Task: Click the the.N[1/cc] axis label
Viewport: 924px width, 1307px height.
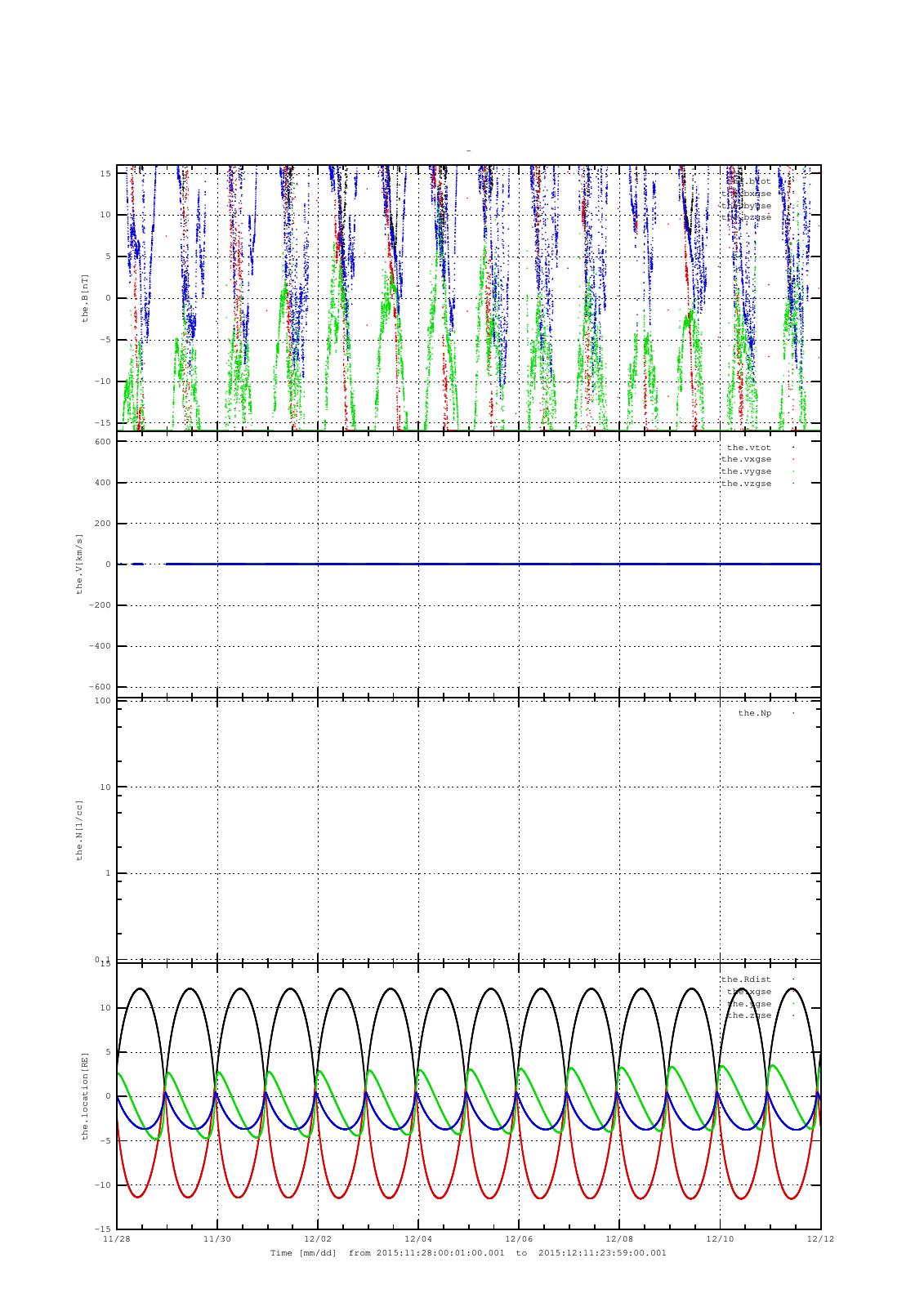Action: point(79,830)
